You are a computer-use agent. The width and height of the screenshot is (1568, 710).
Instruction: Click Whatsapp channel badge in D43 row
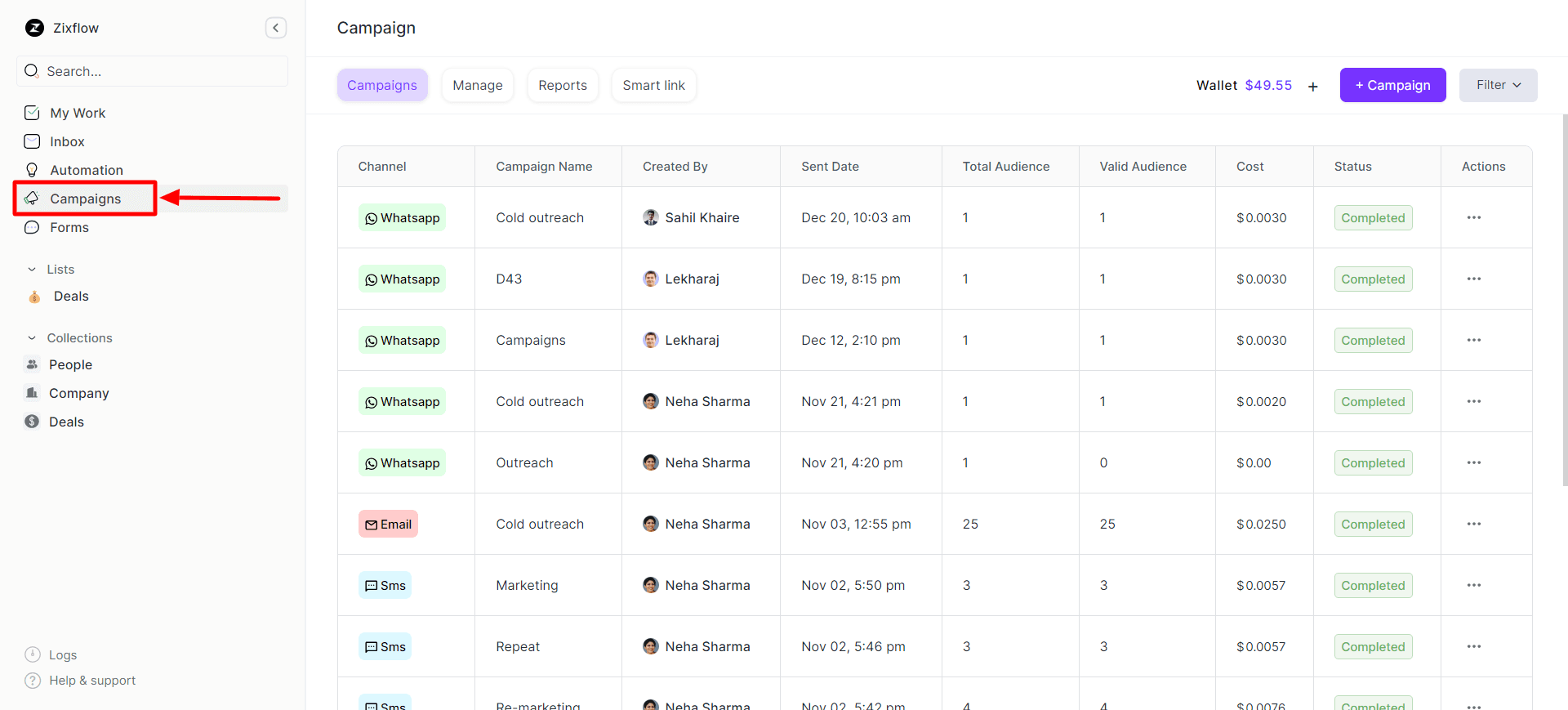402,279
